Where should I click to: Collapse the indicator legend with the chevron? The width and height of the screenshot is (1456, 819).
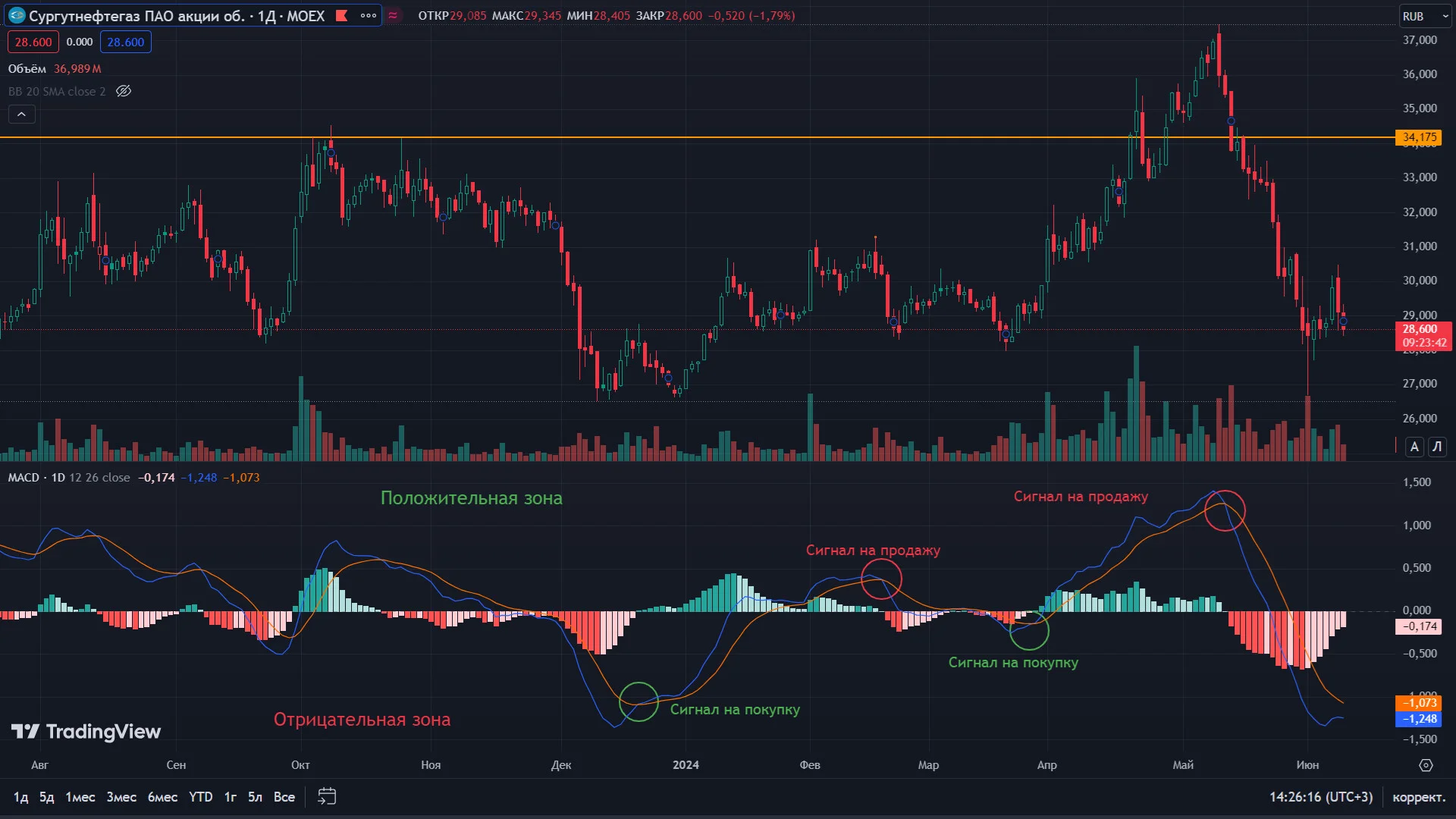pyautogui.click(x=22, y=114)
